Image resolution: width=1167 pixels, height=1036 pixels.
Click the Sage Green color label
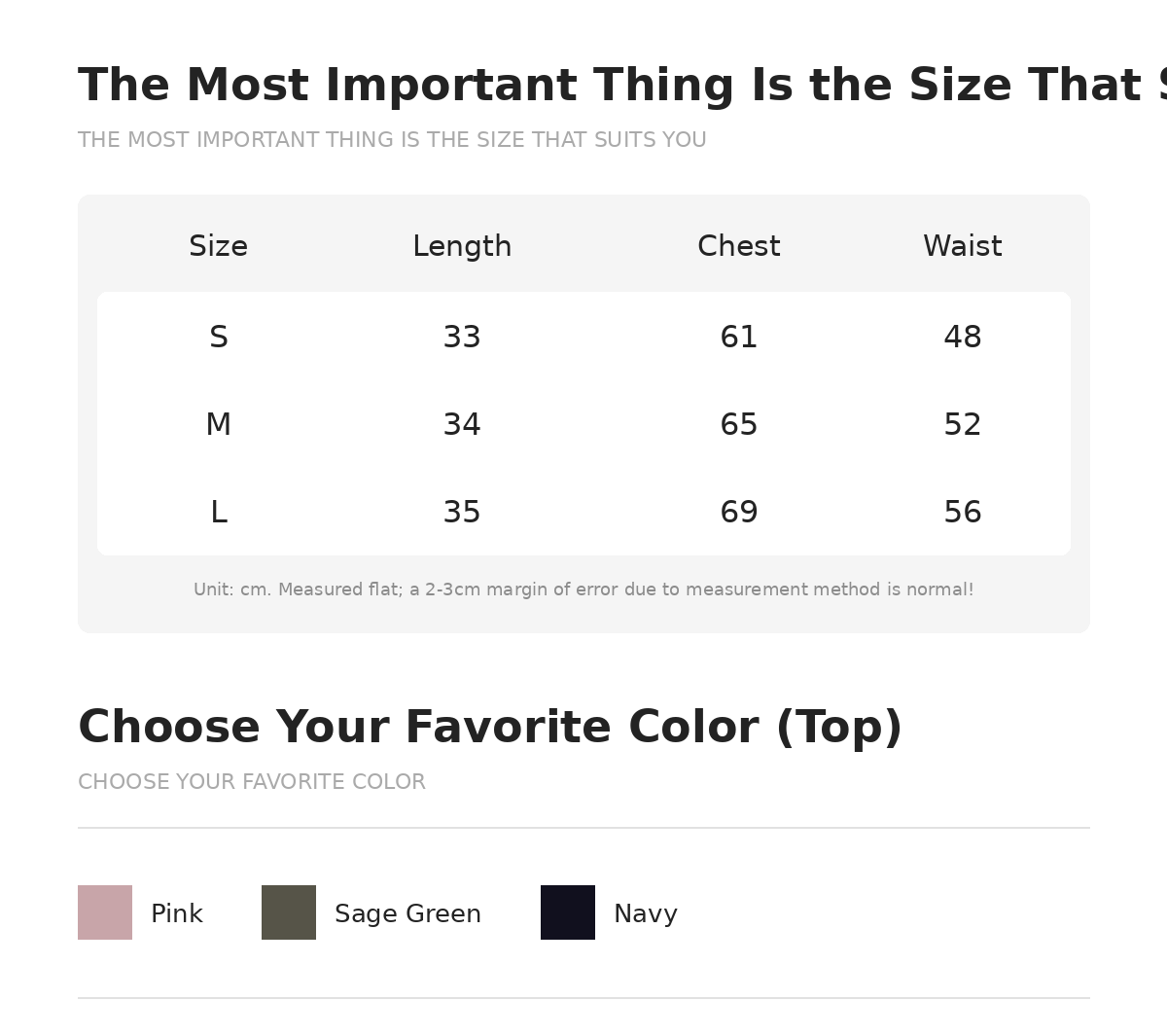coord(407,914)
